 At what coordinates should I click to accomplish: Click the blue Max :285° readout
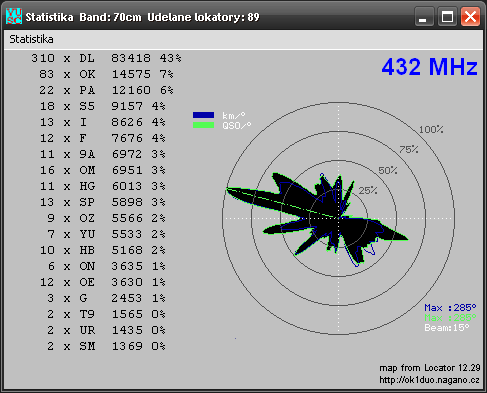pos(450,307)
